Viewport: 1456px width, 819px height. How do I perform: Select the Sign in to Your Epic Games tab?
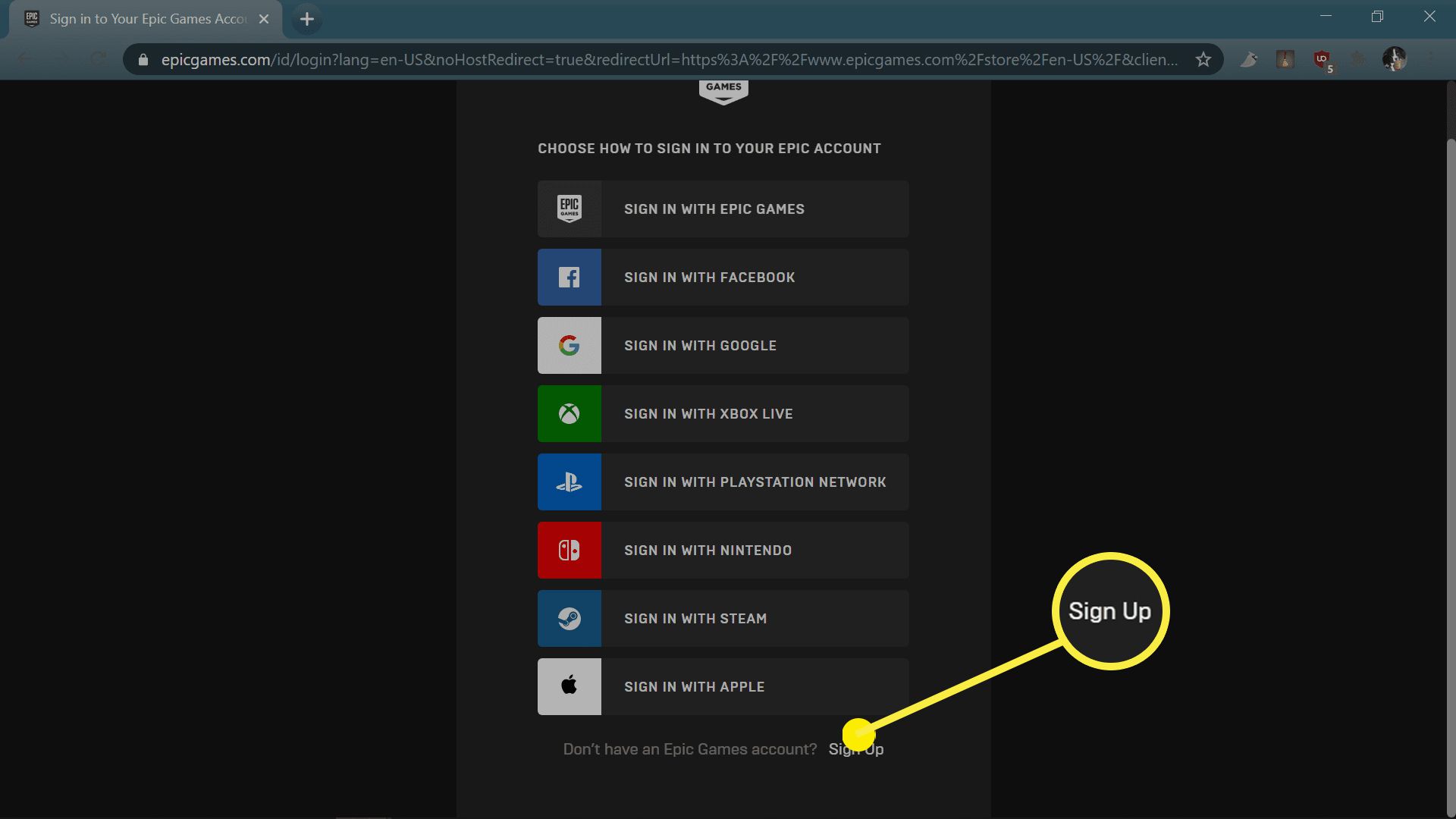pos(146,19)
